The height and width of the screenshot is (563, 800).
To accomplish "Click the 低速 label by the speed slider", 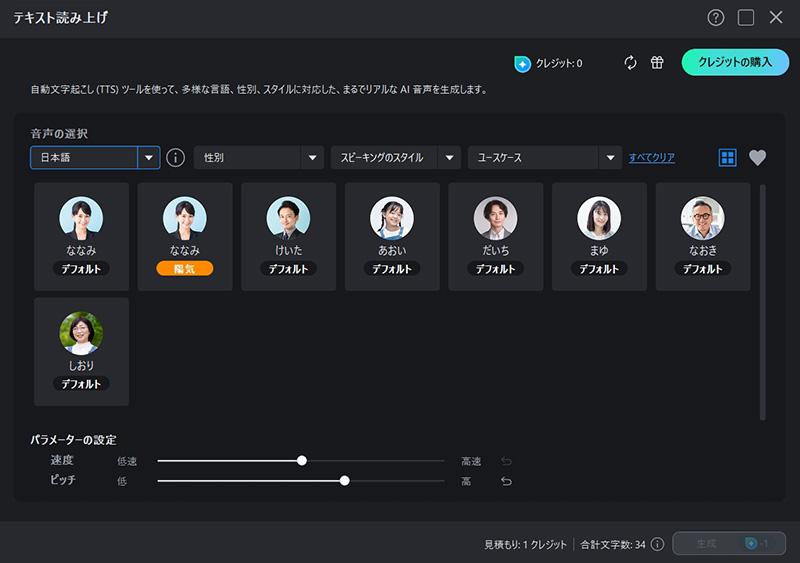I will [x=127, y=461].
